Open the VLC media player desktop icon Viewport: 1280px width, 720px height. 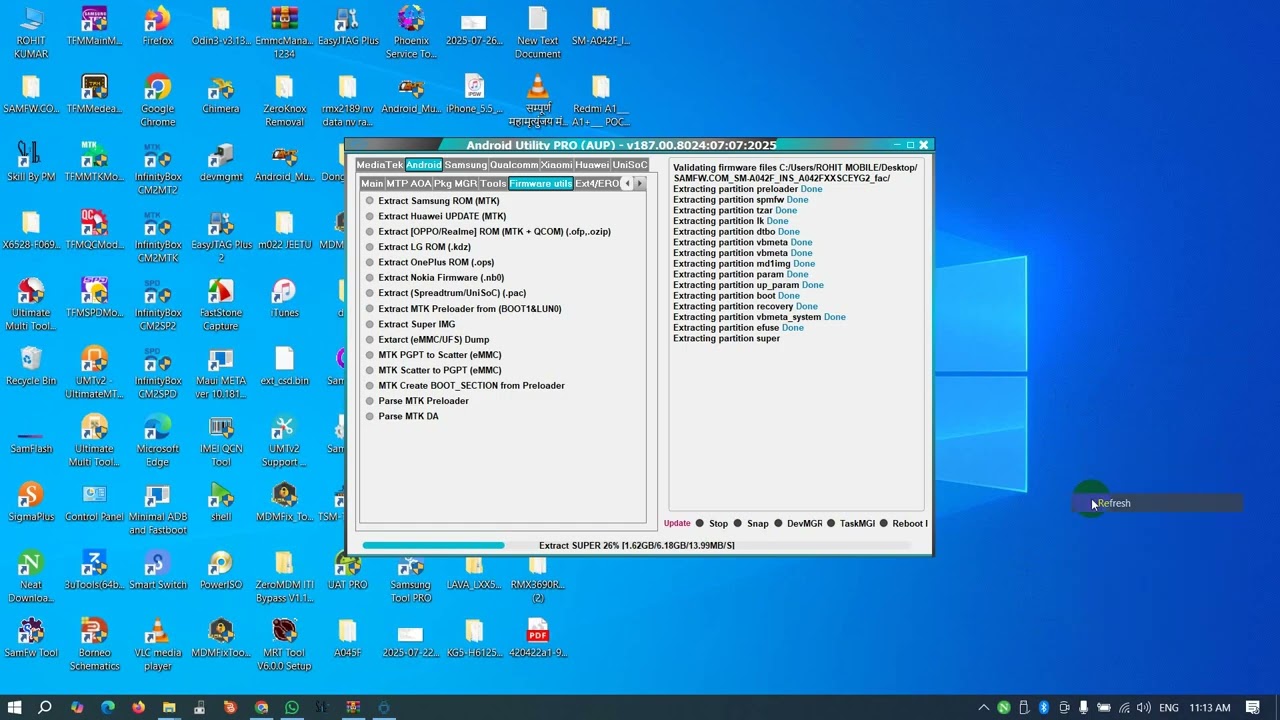click(x=158, y=645)
